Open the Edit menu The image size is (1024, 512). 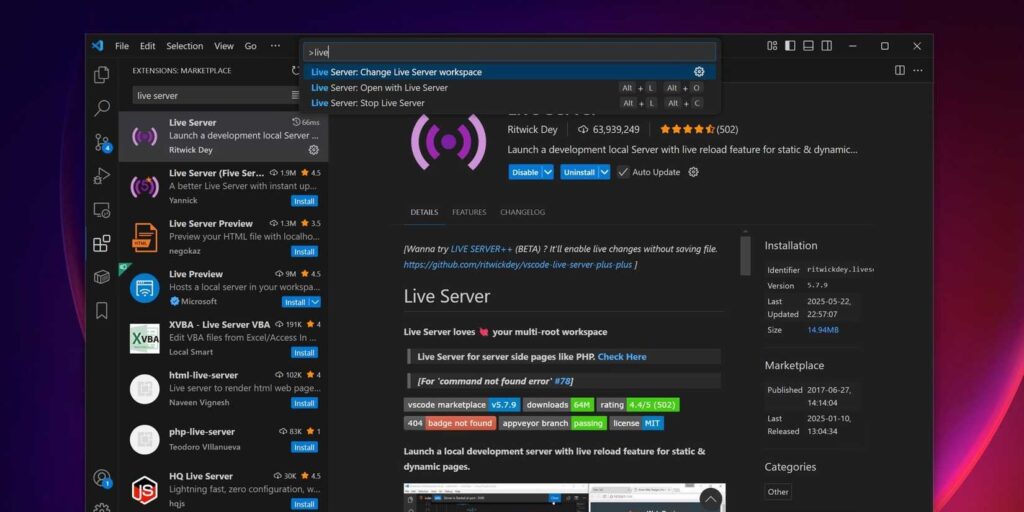pyautogui.click(x=148, y=46)
